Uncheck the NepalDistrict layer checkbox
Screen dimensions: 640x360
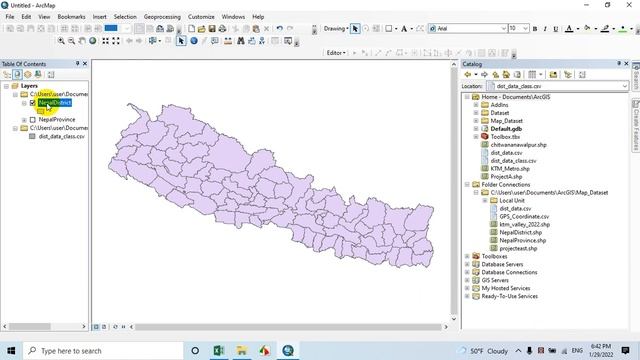coord(33,103)
